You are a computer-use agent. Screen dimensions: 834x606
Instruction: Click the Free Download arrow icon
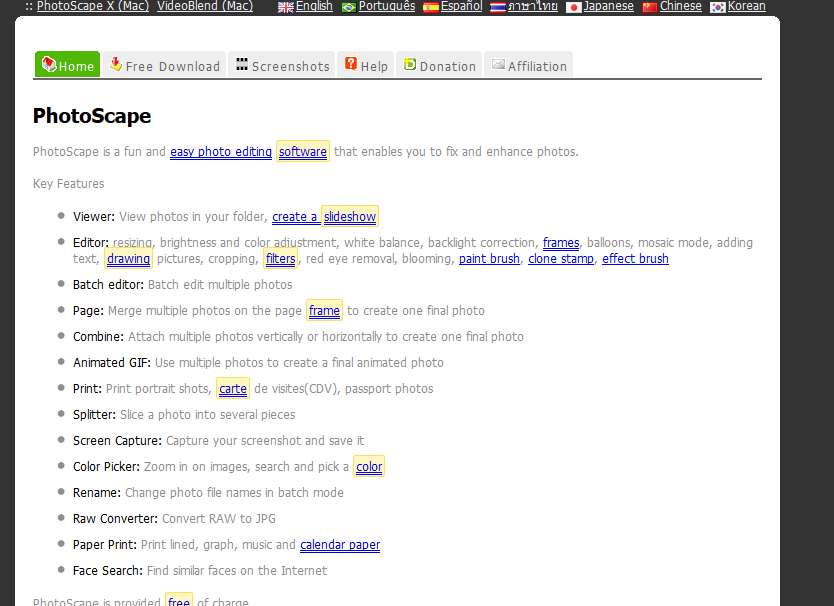coord(115,64)
